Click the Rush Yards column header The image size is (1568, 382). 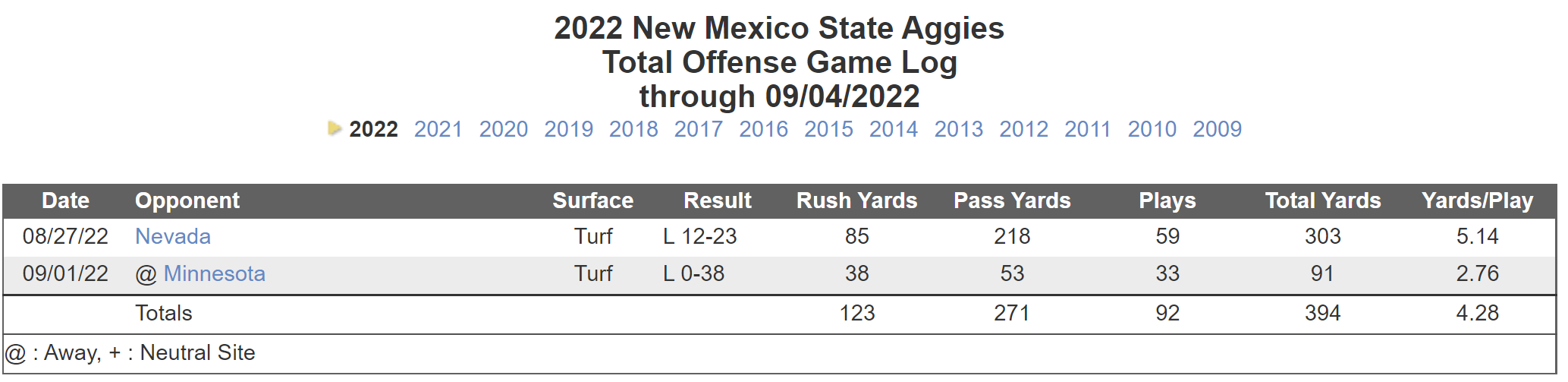click(x=857, y=200)
